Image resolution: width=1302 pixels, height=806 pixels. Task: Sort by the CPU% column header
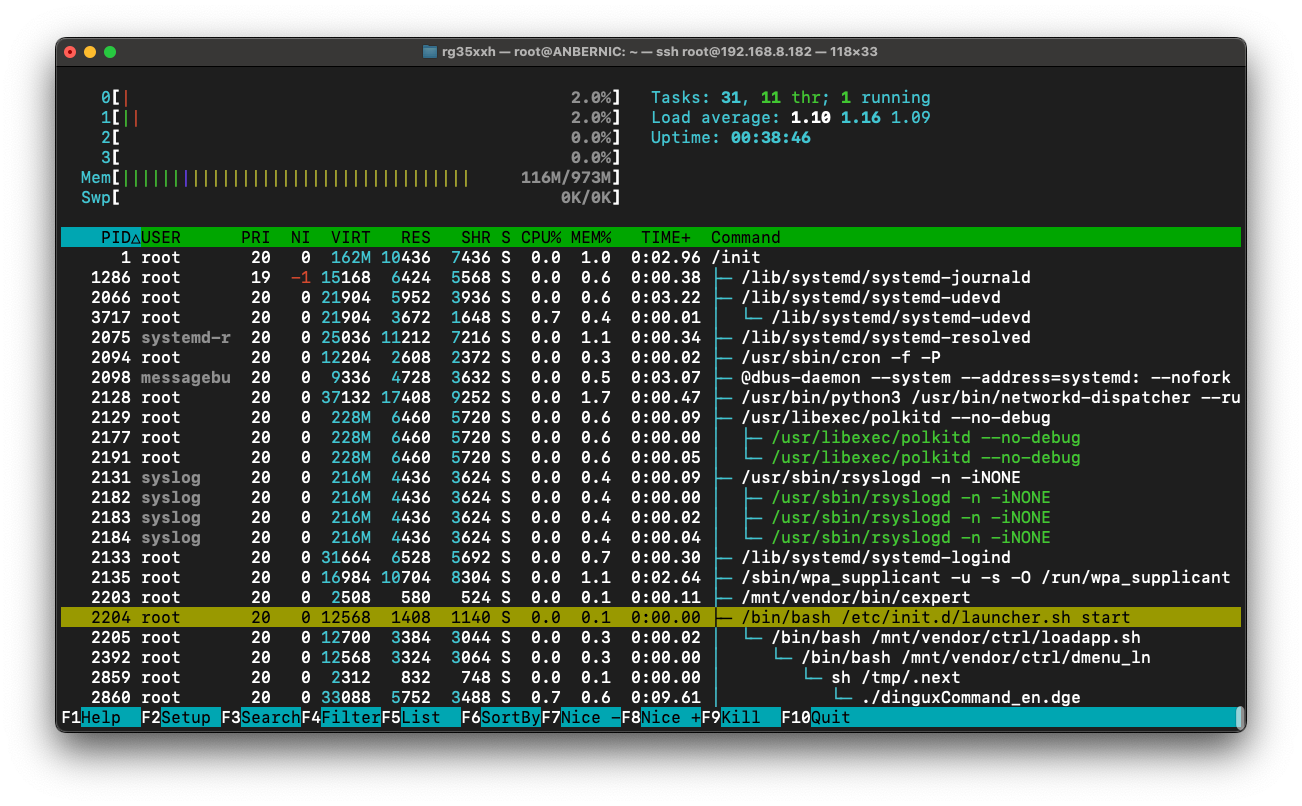coord(541,237)
